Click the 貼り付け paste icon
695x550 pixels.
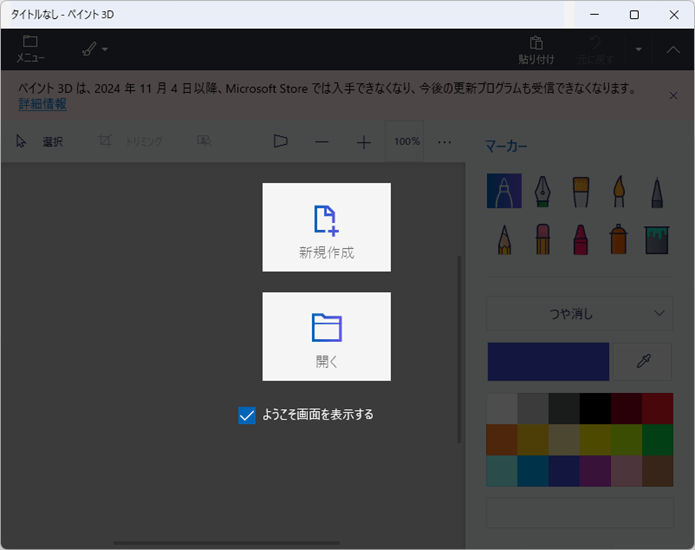point(536,50)
